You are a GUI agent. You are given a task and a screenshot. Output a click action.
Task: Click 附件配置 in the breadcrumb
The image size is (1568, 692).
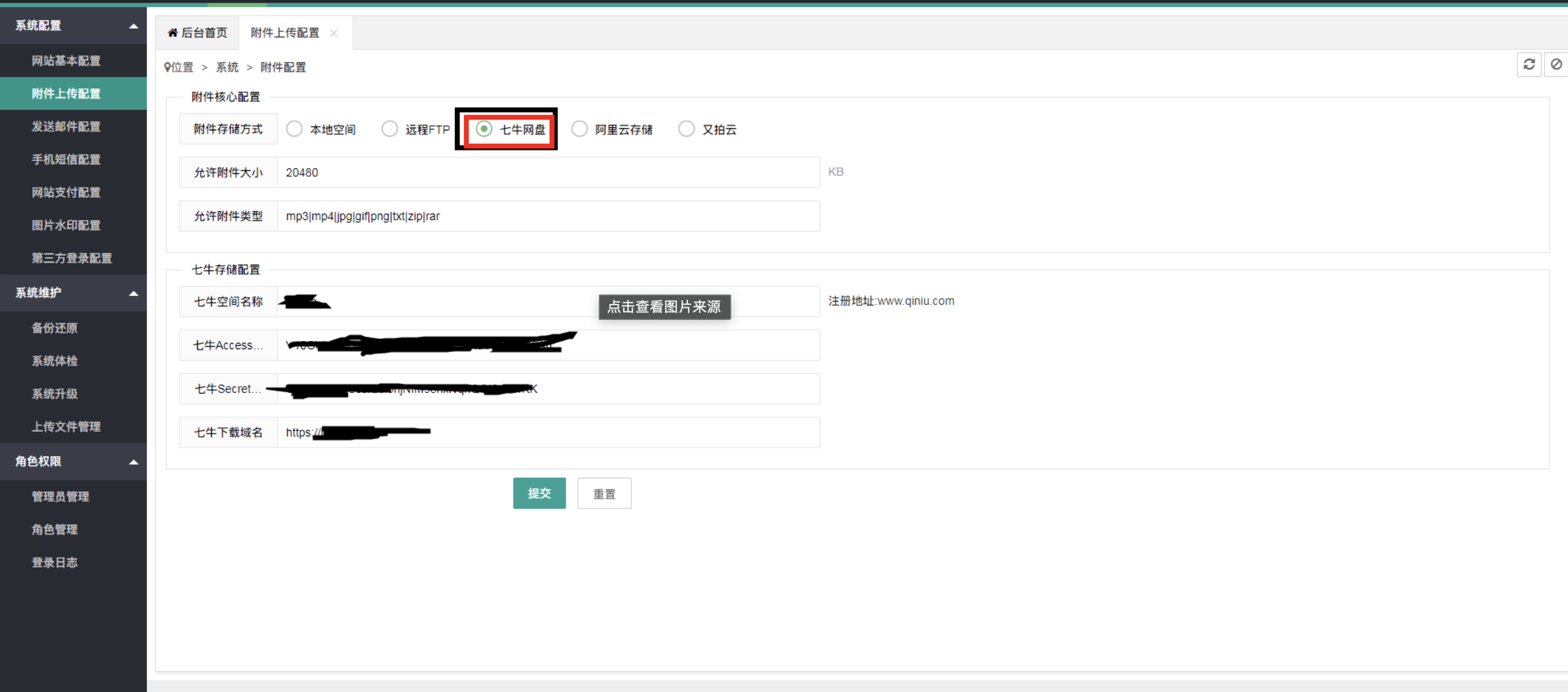283,67
